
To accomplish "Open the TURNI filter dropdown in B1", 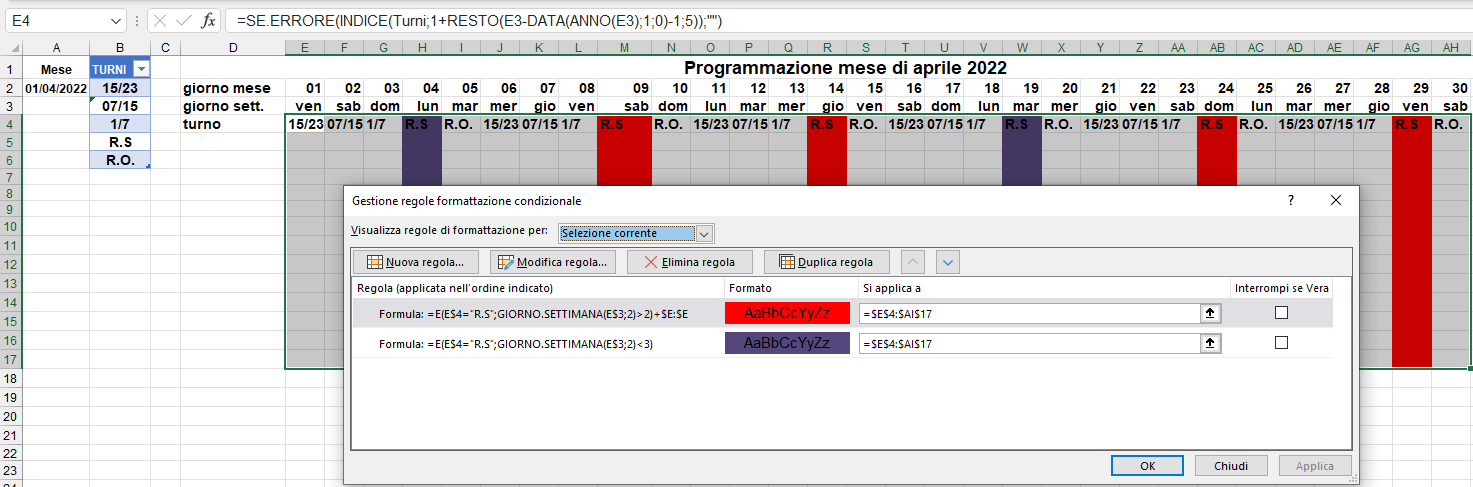I will tap(141, 68).
